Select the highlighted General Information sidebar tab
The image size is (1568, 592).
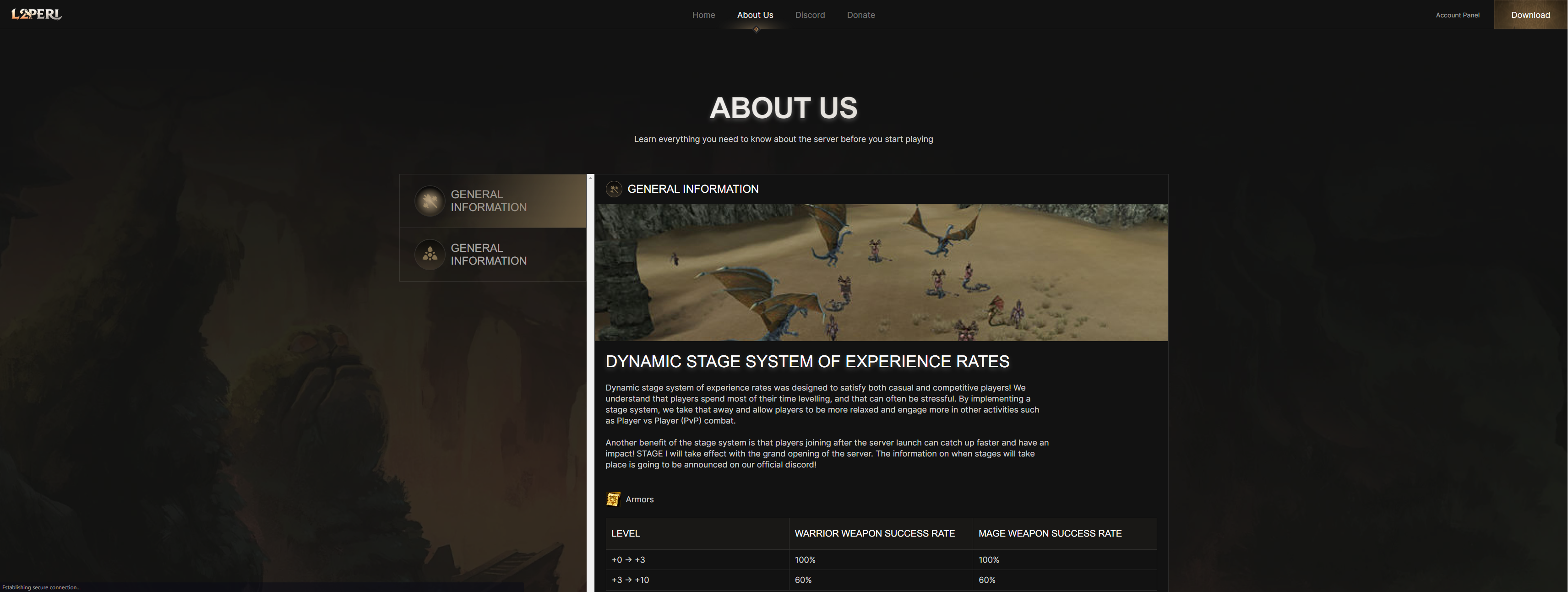[x=493, y=201]
